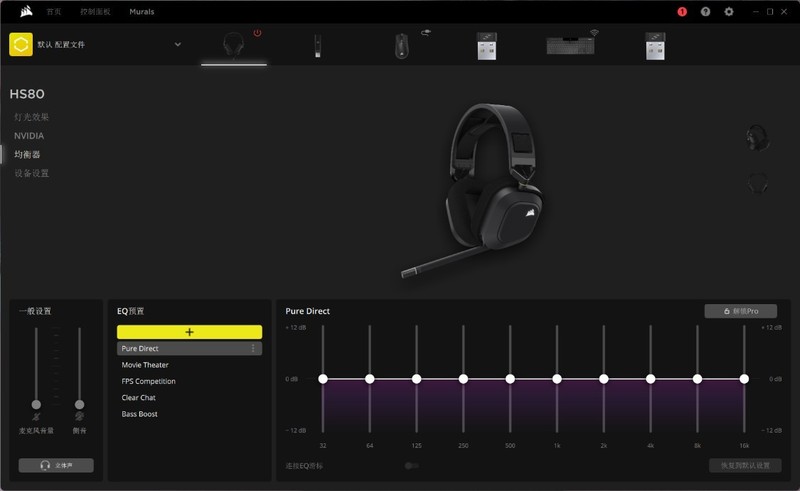Screen dimensions: 800x491
Task: Click the wireless signal icon above keyboard
Action: pyautogui.click(x=594, y=33)
